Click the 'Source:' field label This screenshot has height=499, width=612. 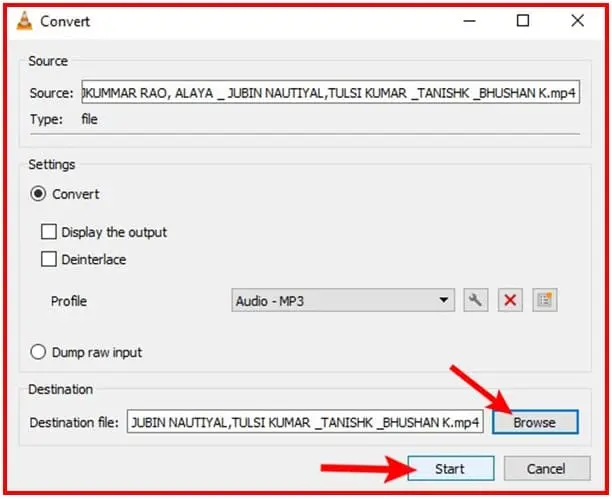click(52, 93)
